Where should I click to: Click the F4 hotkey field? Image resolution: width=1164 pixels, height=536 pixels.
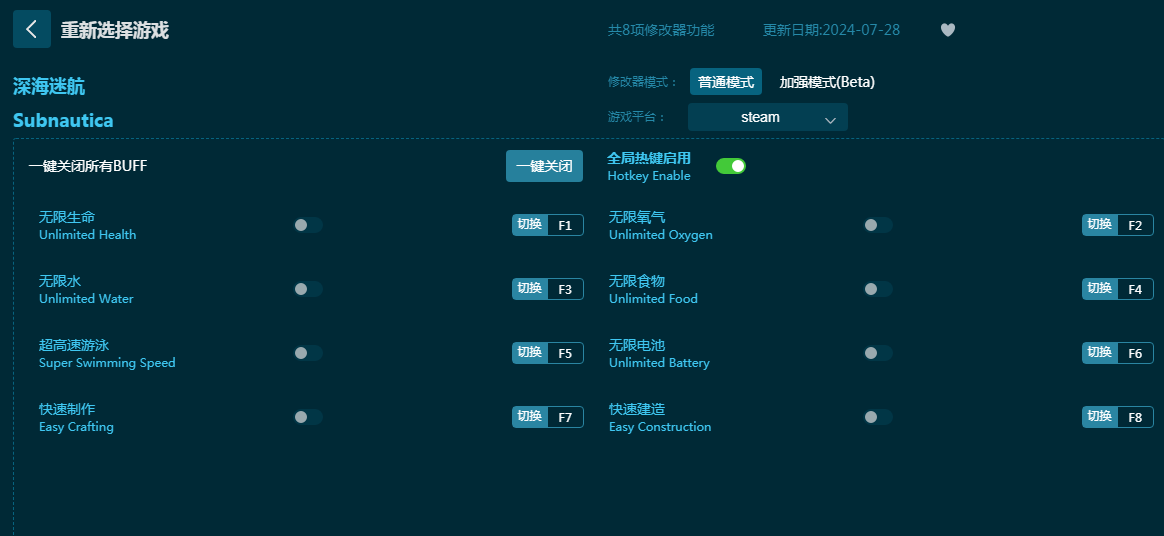[1135, 289]
